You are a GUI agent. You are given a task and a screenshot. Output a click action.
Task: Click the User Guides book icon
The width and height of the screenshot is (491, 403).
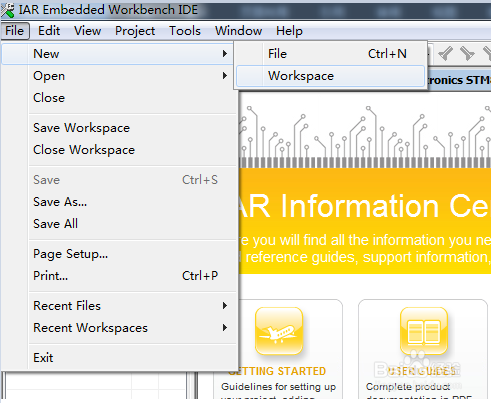tap(424, 331)
